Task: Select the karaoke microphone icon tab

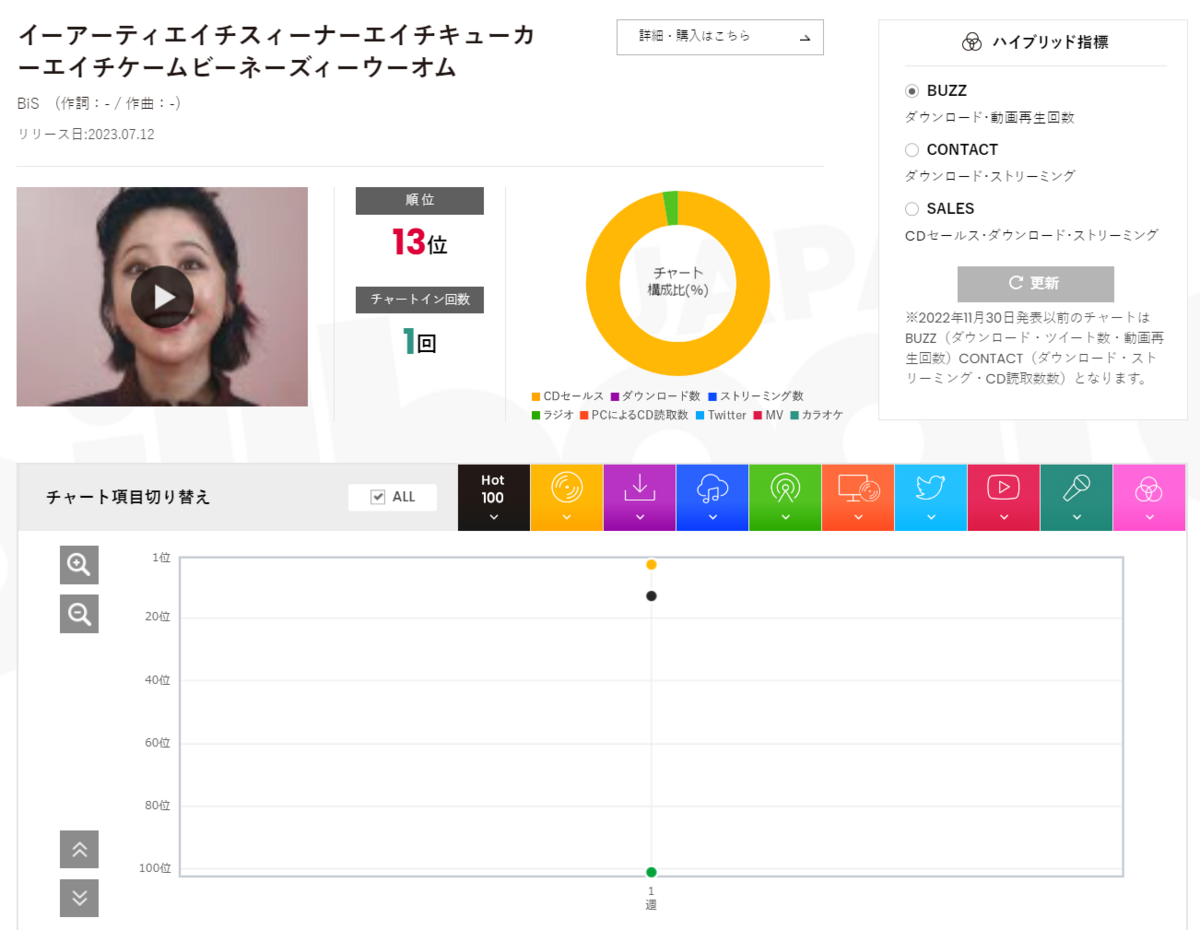Action: tap(1076, 497)
